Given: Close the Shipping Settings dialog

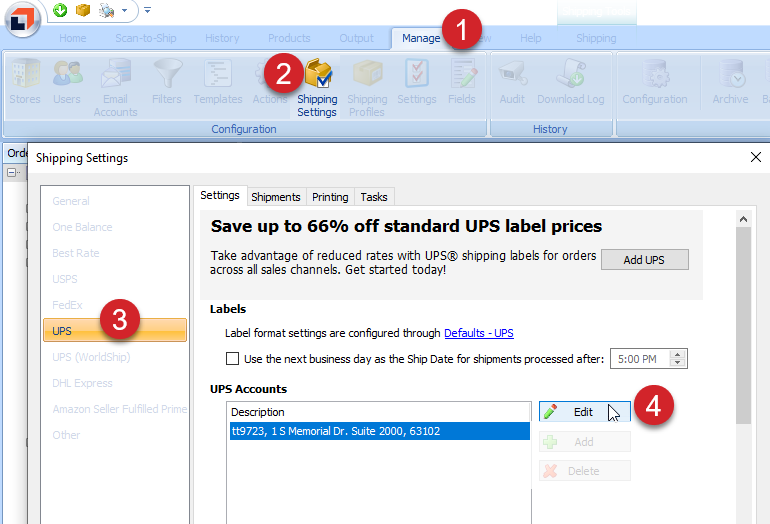Looking at the screenshot, I should (756, 157).
